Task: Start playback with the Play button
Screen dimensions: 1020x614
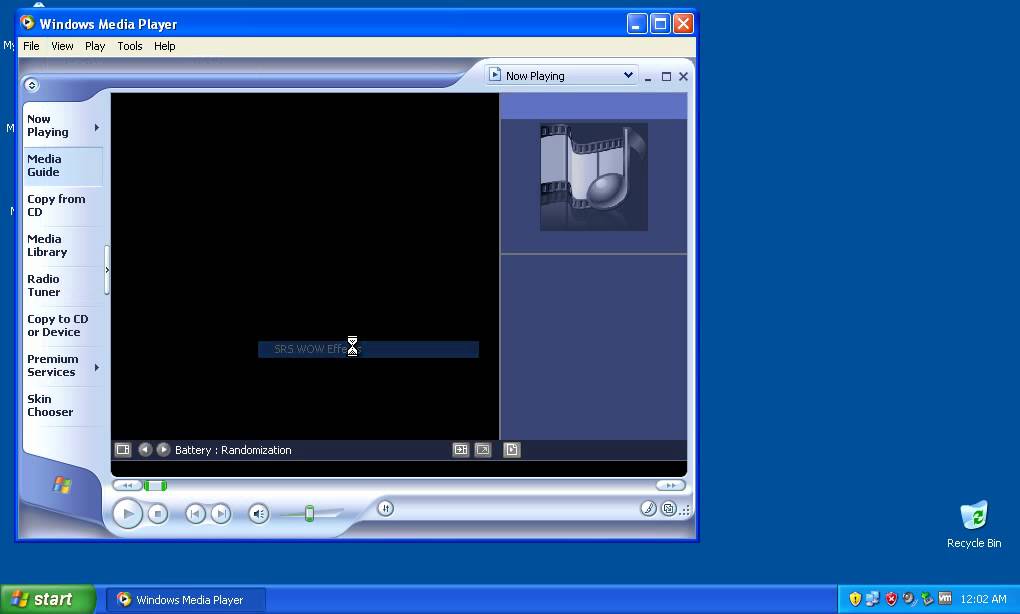Action: [128, 514]
